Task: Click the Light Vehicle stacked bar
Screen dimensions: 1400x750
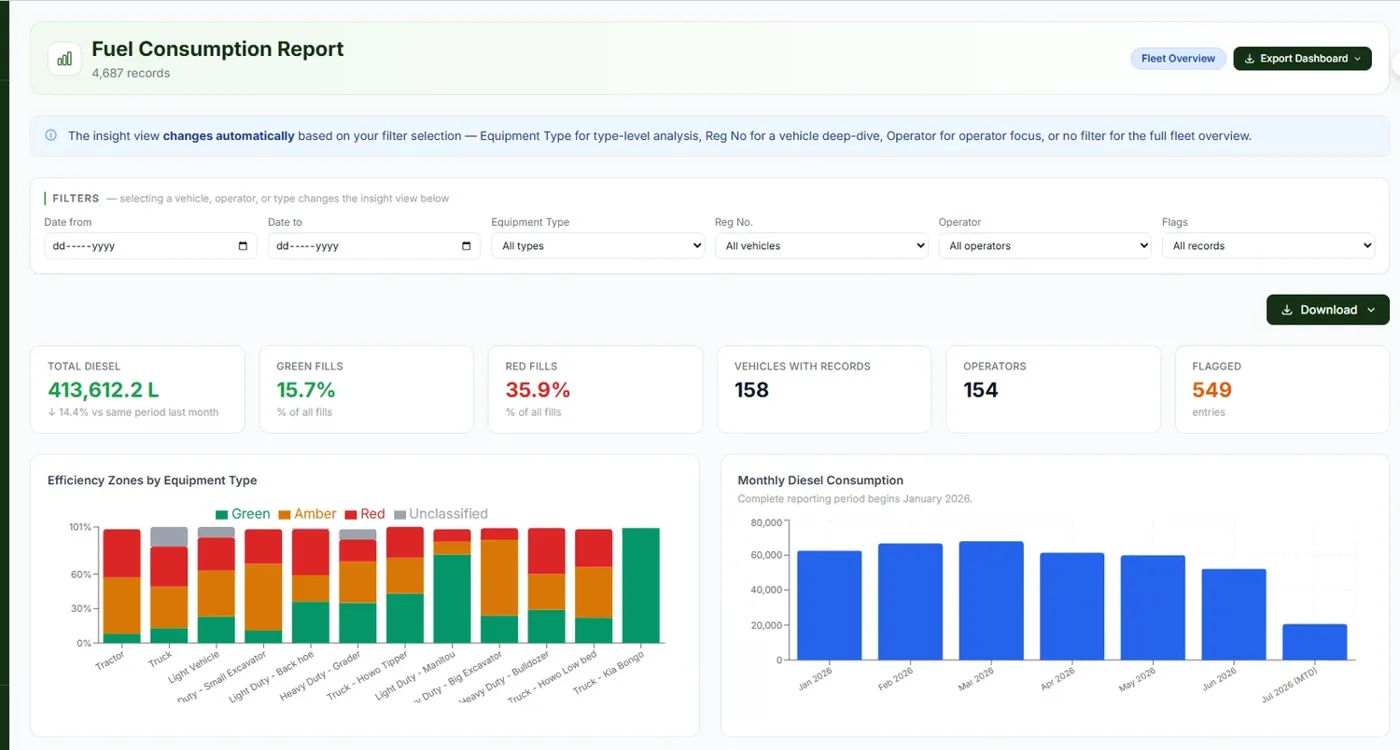Action: pyautogui.click(x=216, y=585)
